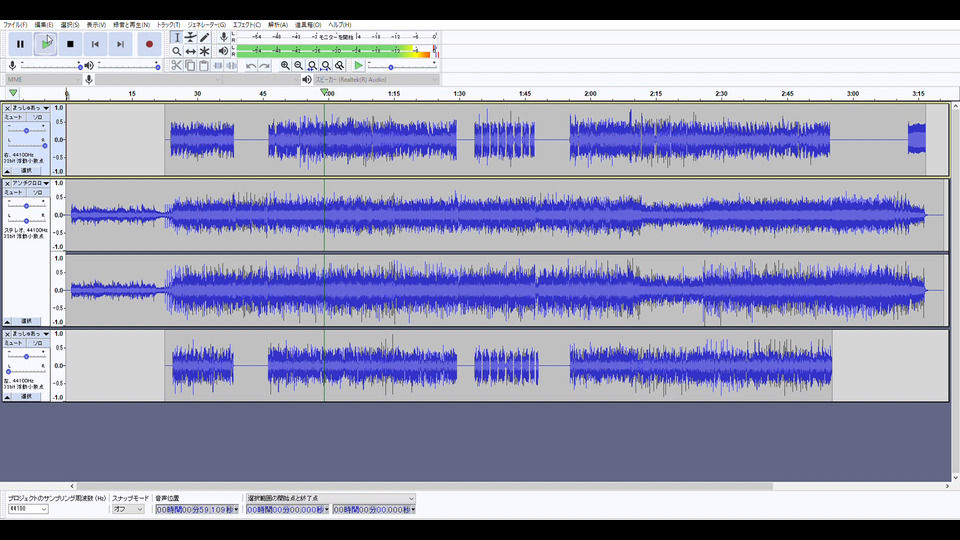
Task: Open the スナップモード オフ dropdown
Action: click(x=128, y=509)
